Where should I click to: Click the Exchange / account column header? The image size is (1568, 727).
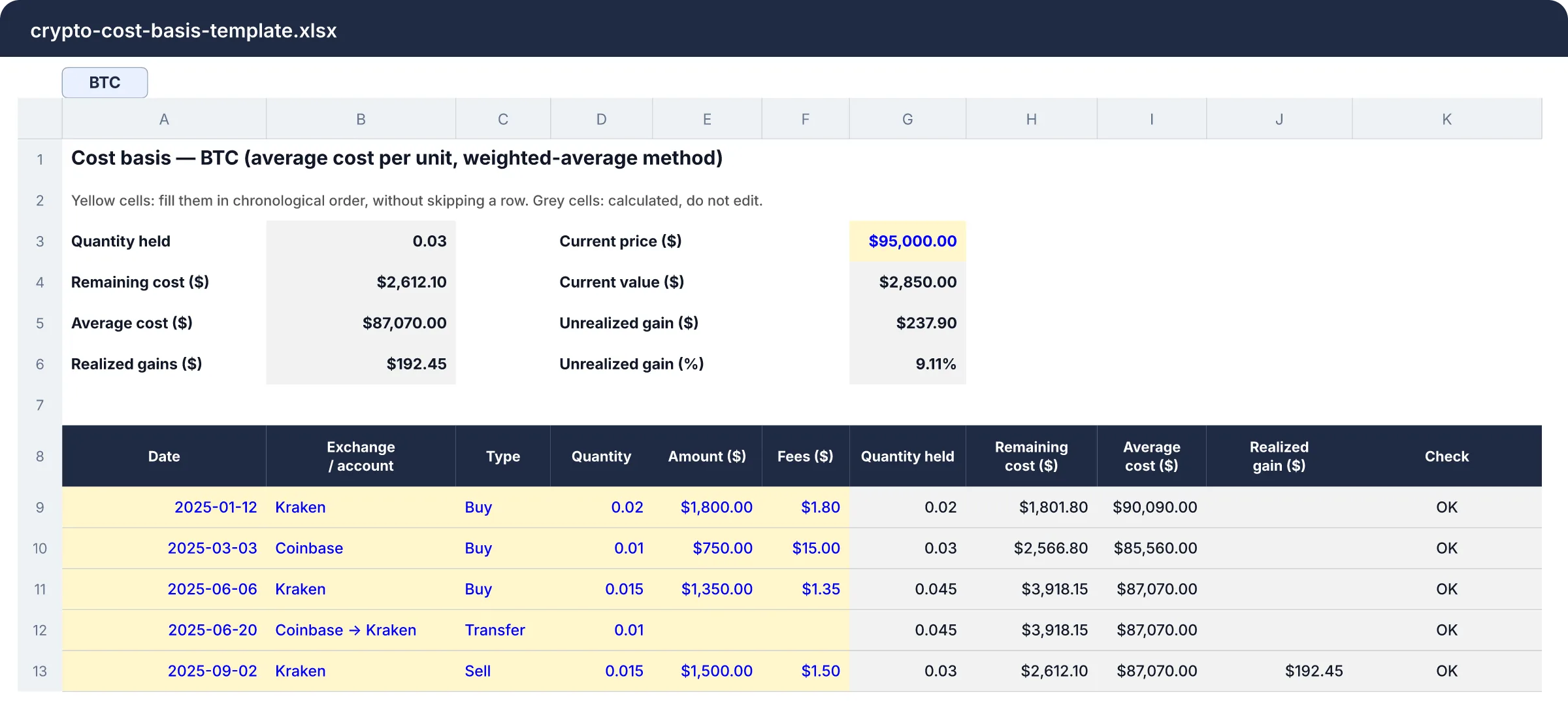(361, 456)
